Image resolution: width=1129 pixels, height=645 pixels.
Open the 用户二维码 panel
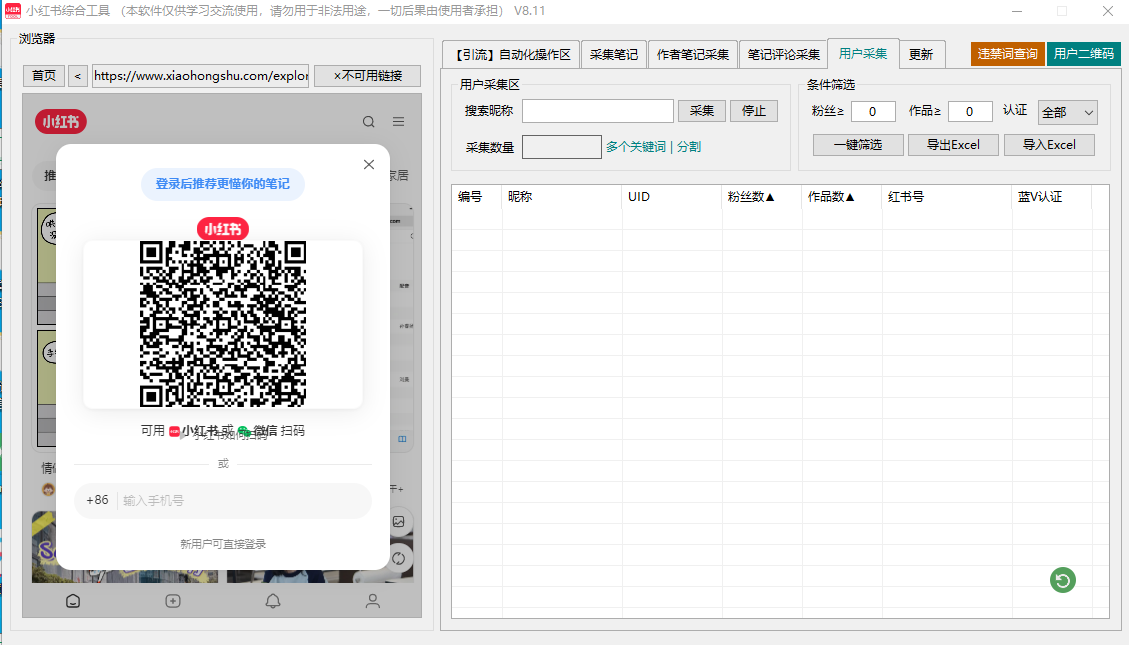coord(1084,53)
